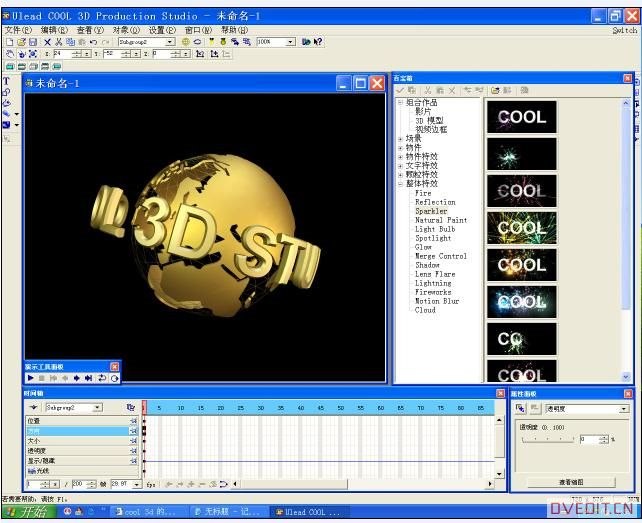
Task: Open the 对象 menu
Action: 126,30
